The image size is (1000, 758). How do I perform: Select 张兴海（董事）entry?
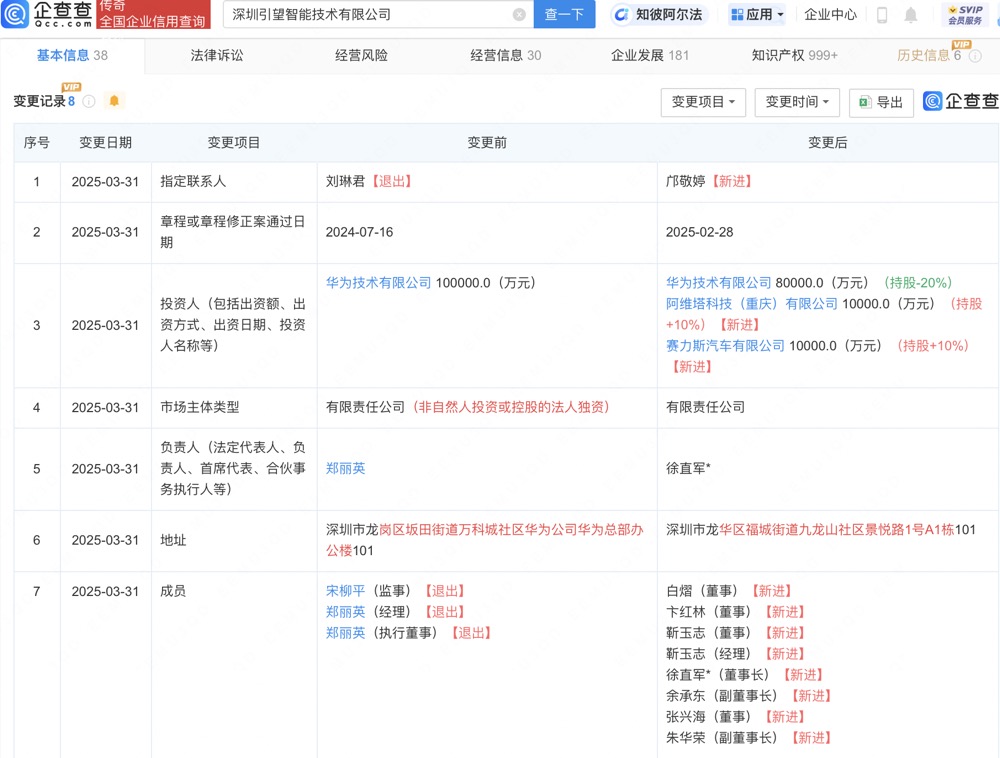coord(735,717)
